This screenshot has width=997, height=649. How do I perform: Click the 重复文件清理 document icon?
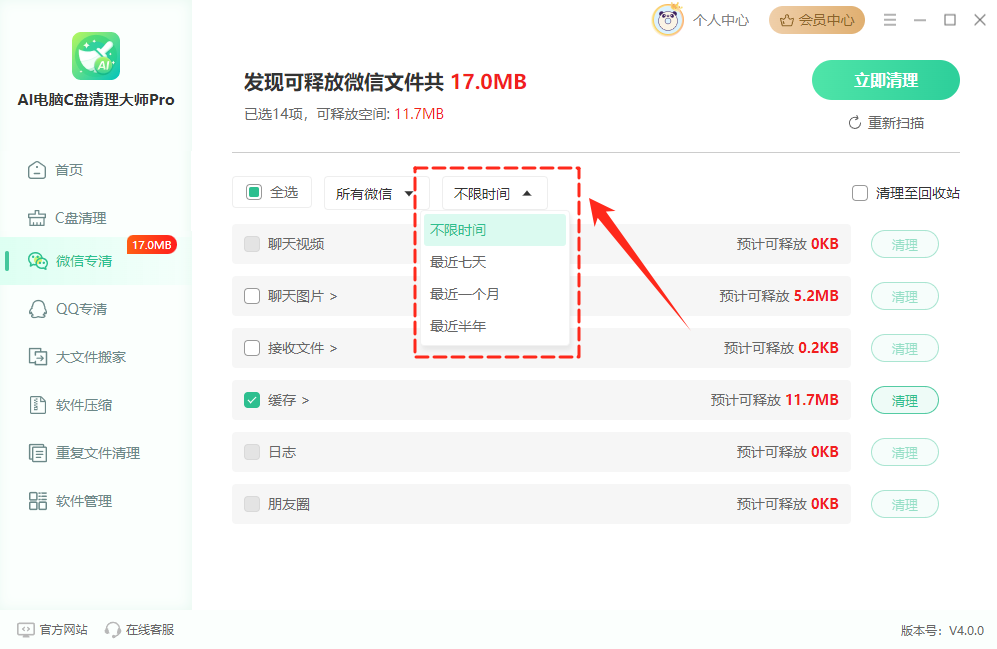(x=38, y=453)
